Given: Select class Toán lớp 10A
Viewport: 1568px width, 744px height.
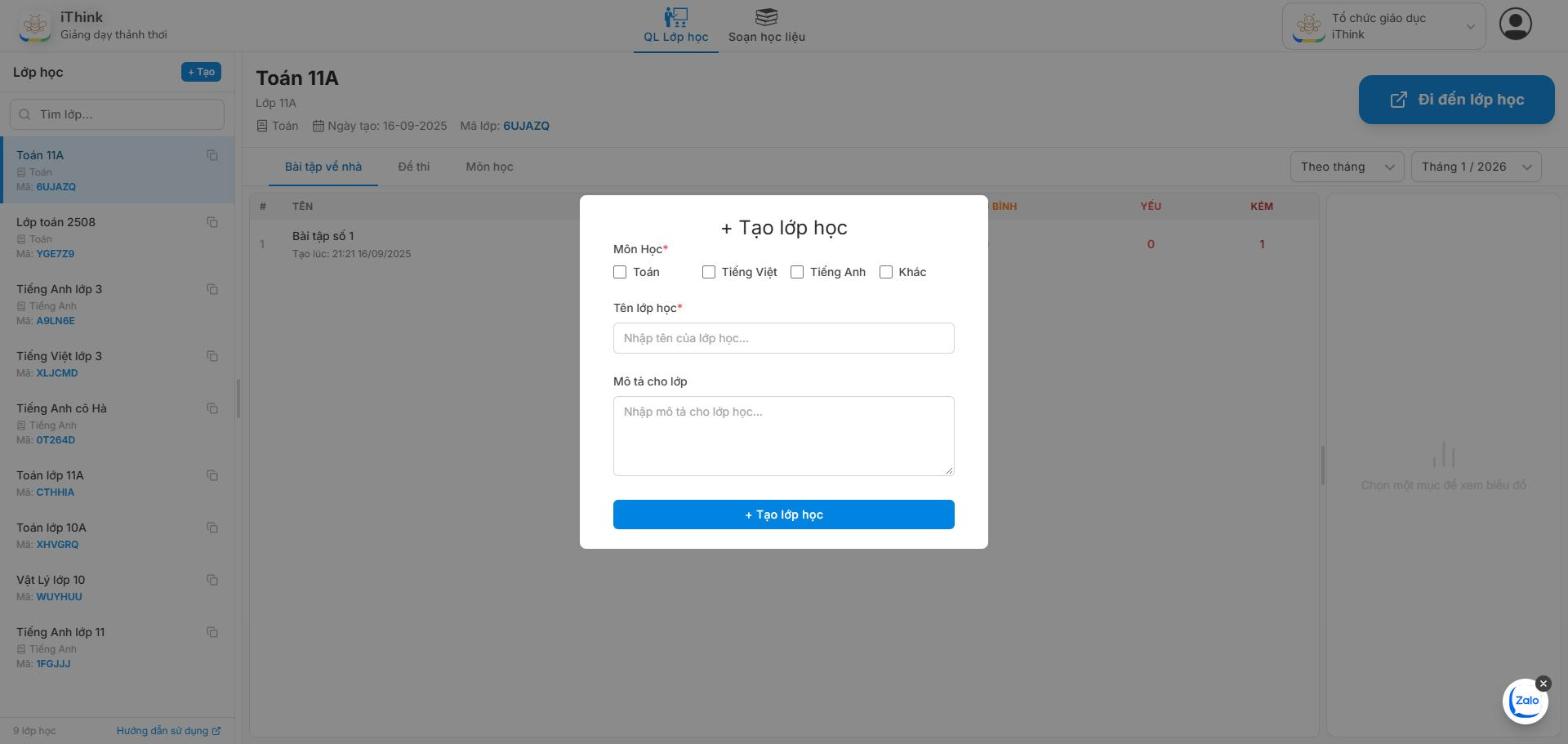Looking at the screenshot, I should coord(117,535).
